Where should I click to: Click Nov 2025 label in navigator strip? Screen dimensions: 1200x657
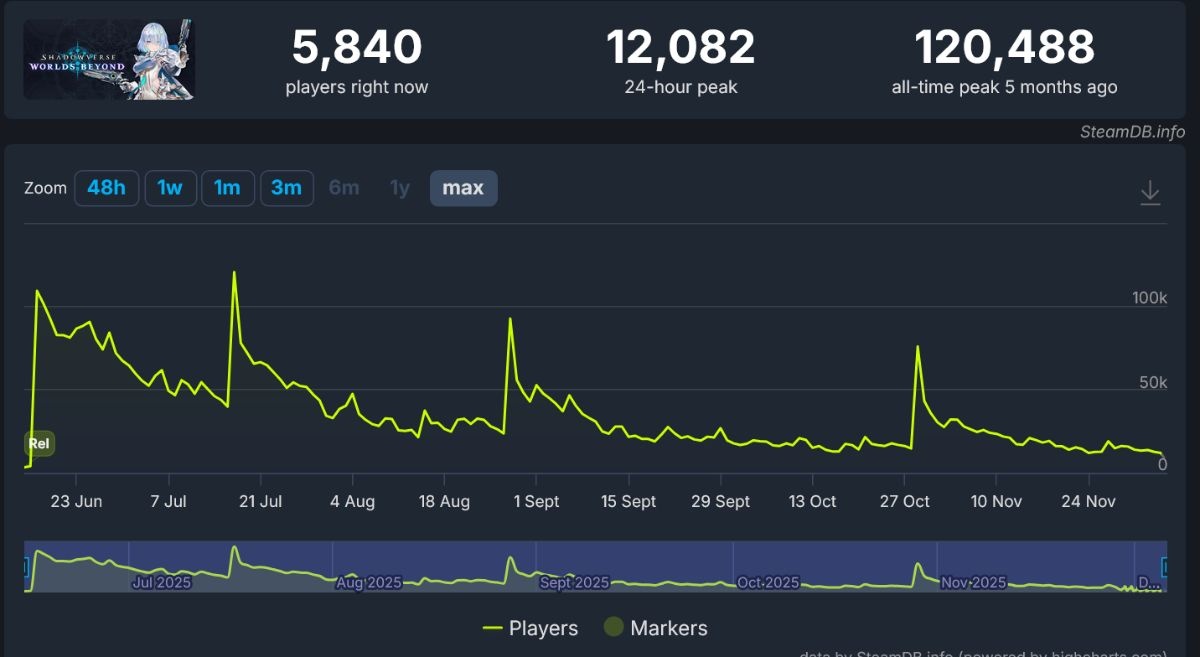[x=973, y=582]
